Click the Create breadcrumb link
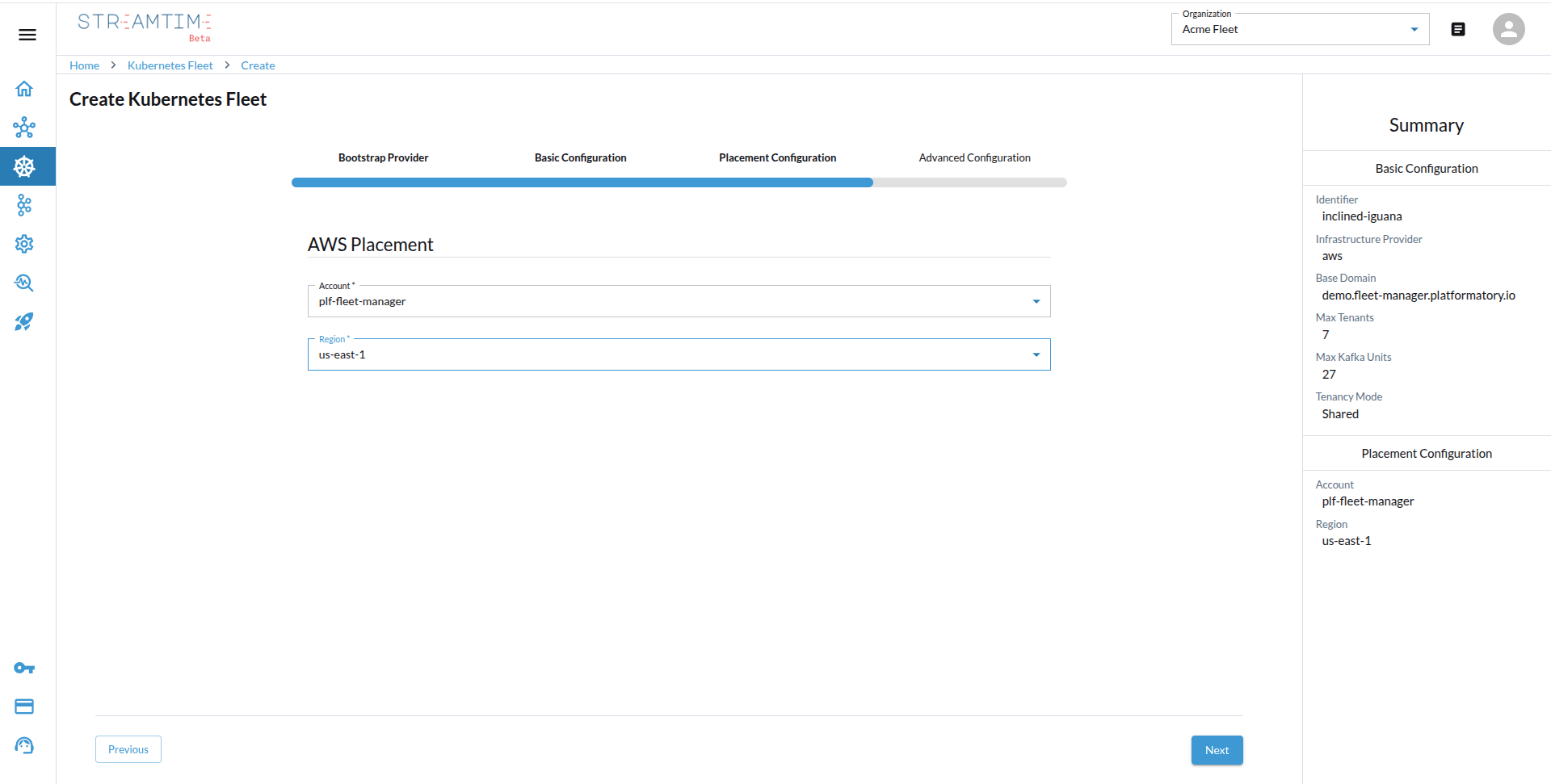This screenshot has height=784, width=1551. point(258,65)
